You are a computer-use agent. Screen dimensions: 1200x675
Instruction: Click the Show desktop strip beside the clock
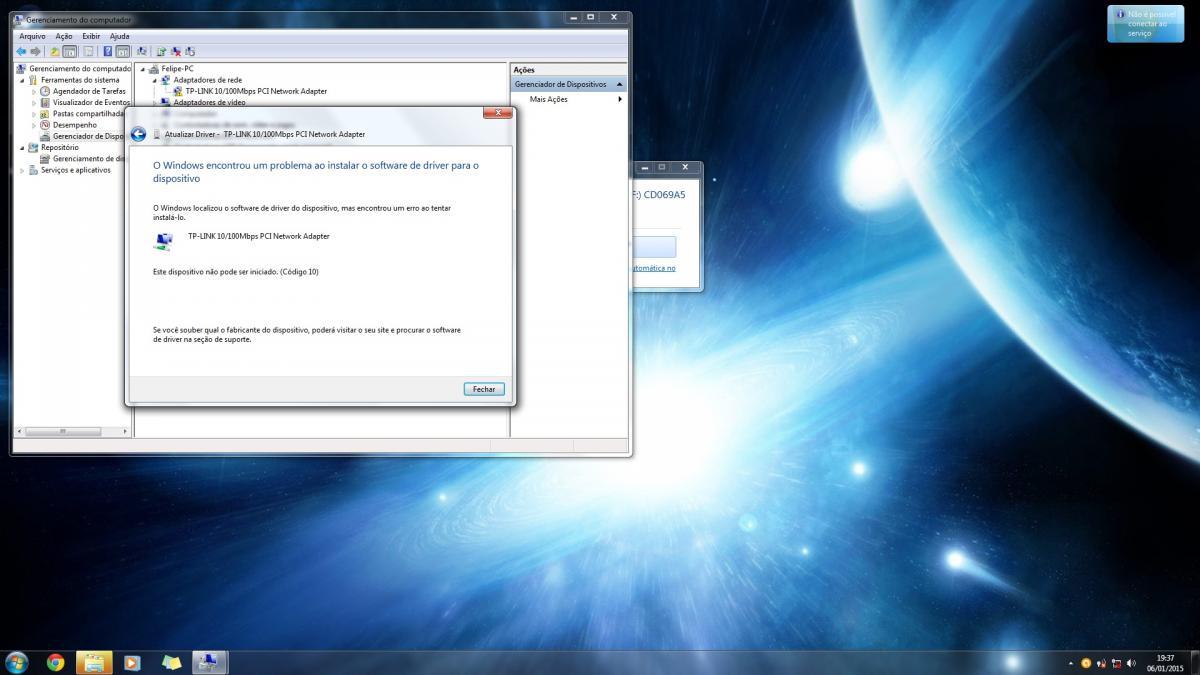tap(1194, 662)
